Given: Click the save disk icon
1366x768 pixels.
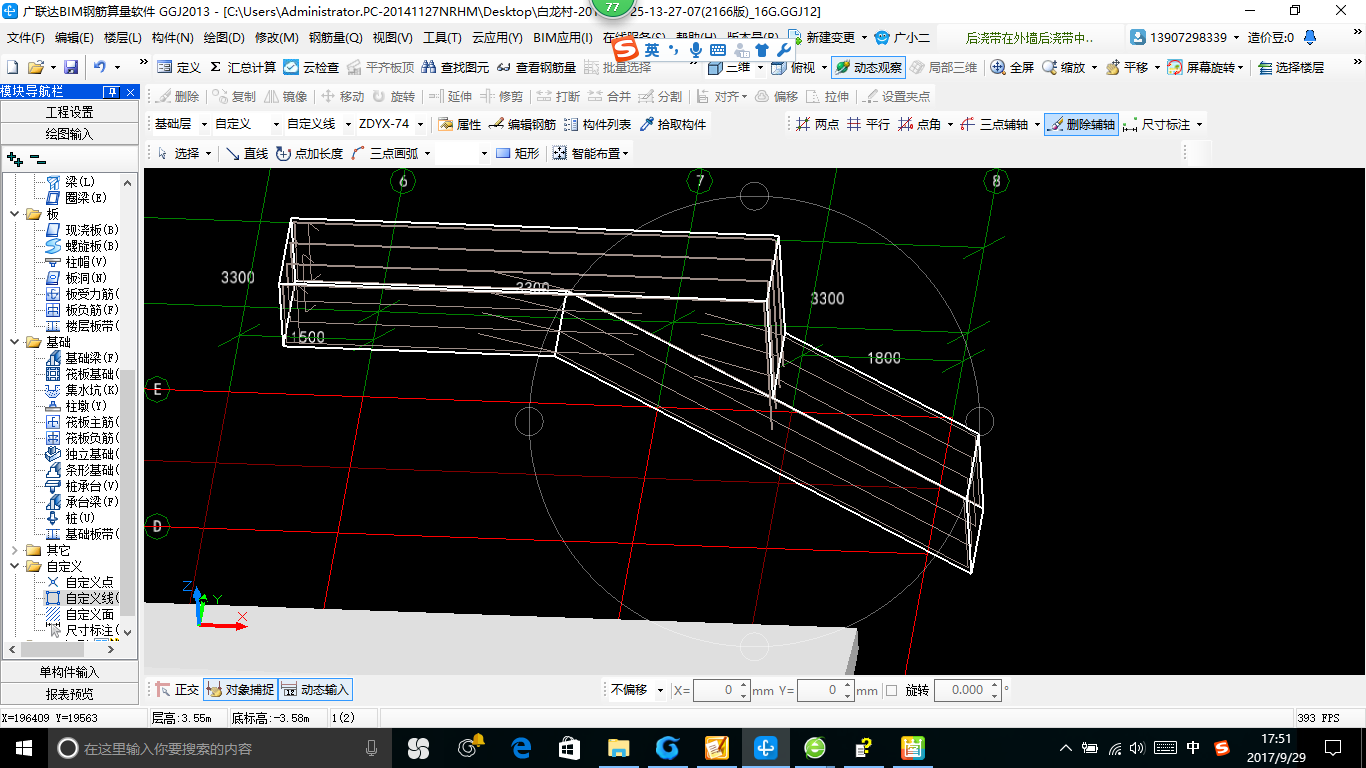Looking at the screenshot, I should 71,67.
